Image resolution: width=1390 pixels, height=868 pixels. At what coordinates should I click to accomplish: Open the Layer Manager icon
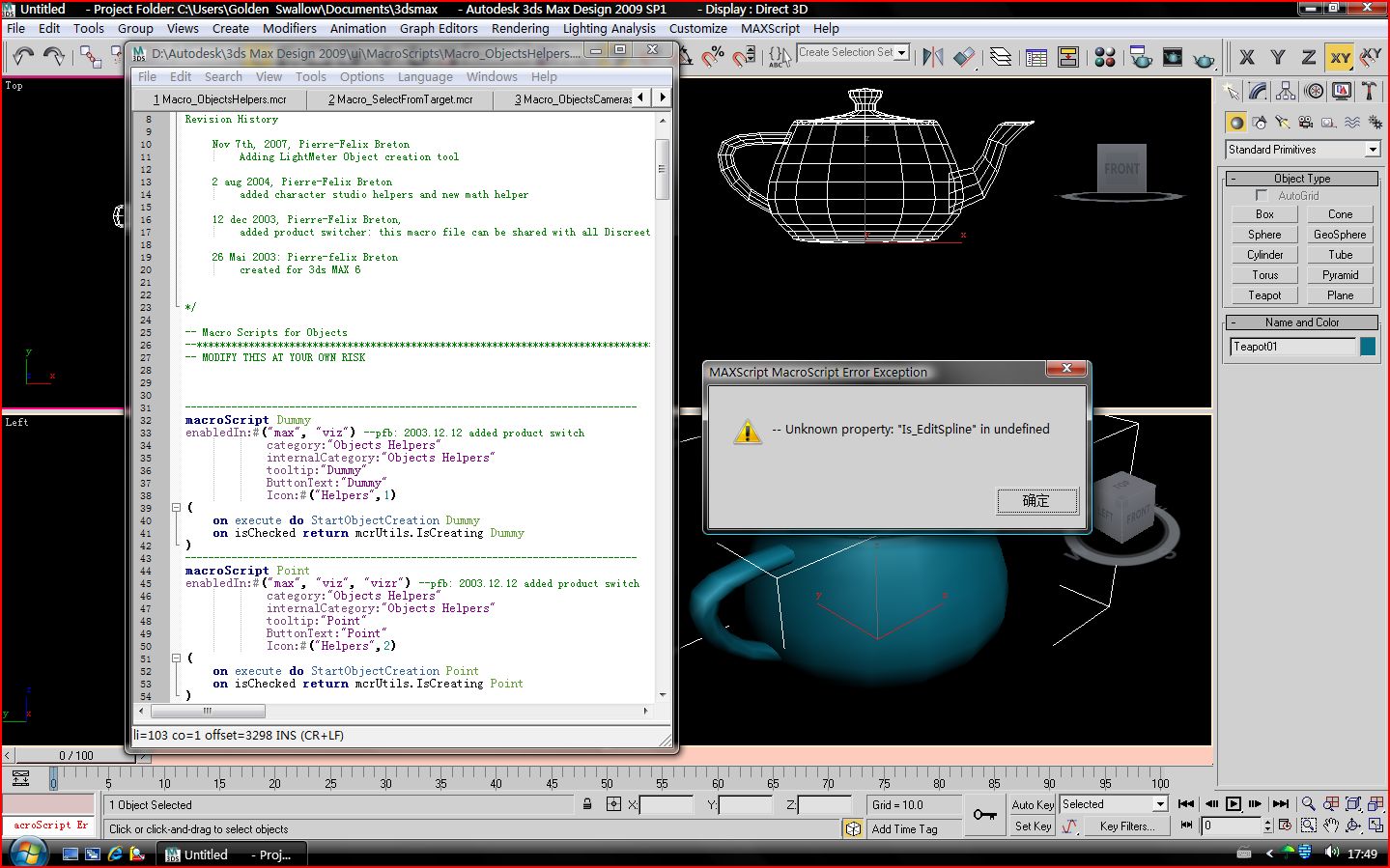[1001, 57]
